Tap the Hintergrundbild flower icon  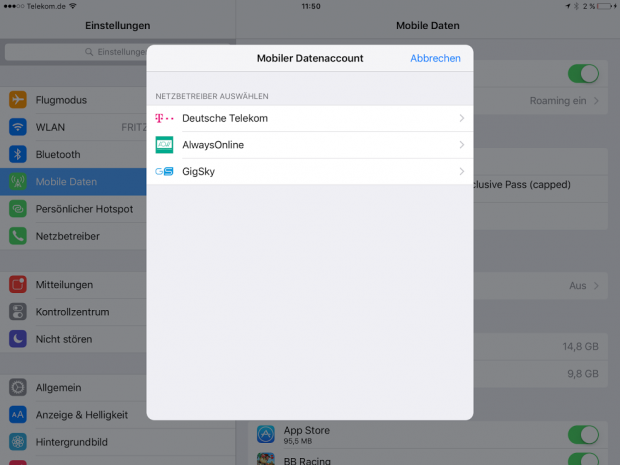pos(18,442)
